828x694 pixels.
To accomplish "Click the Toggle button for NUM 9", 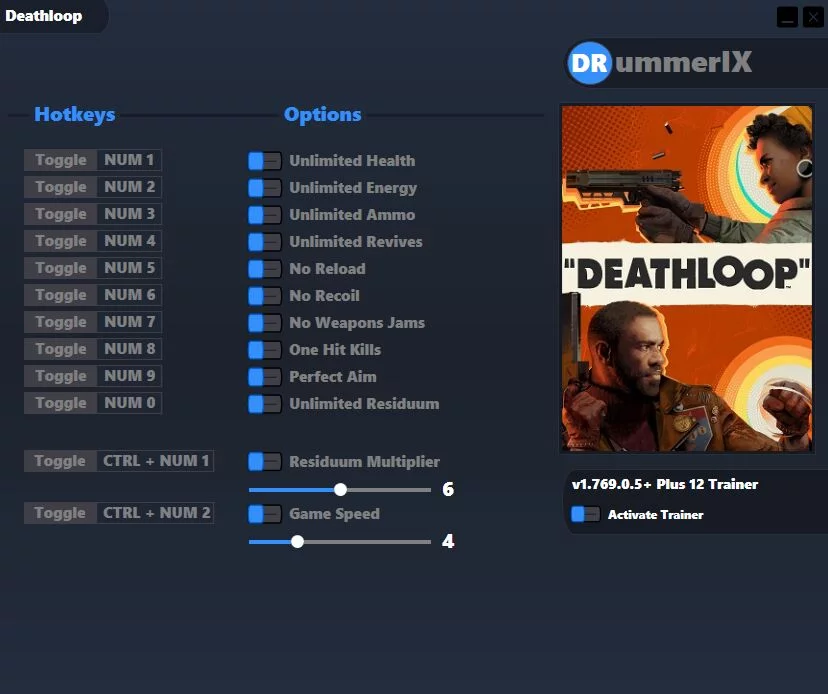I will pos(60,376).
